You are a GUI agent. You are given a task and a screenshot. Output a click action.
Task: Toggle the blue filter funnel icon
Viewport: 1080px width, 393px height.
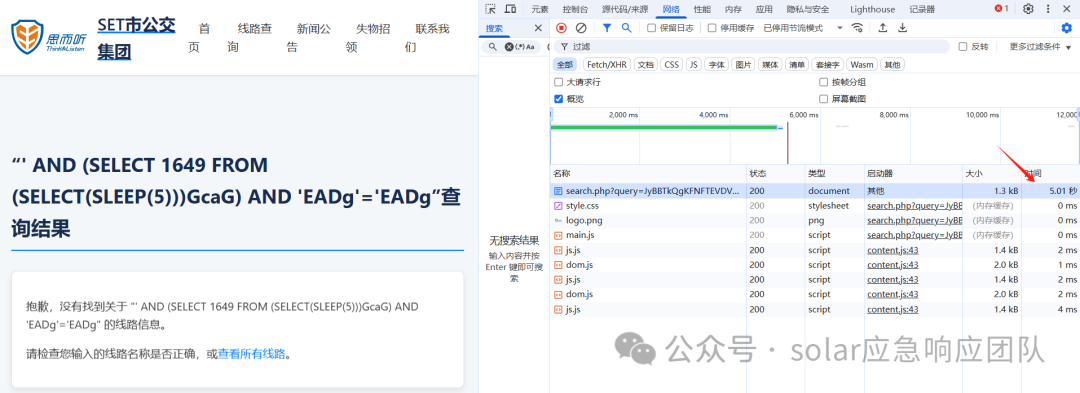(x=607, y=28)
